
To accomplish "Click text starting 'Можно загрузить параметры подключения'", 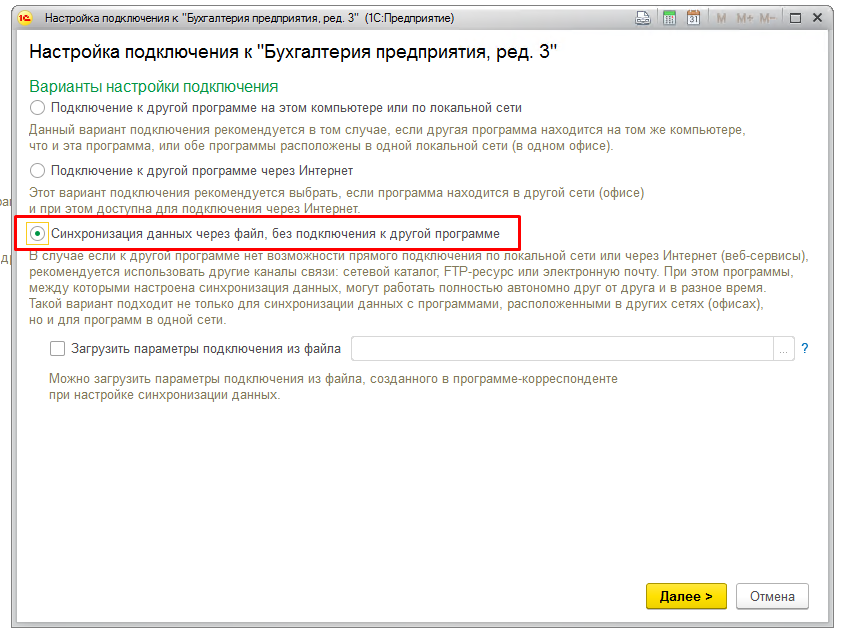I will click(x=333, y=387).
